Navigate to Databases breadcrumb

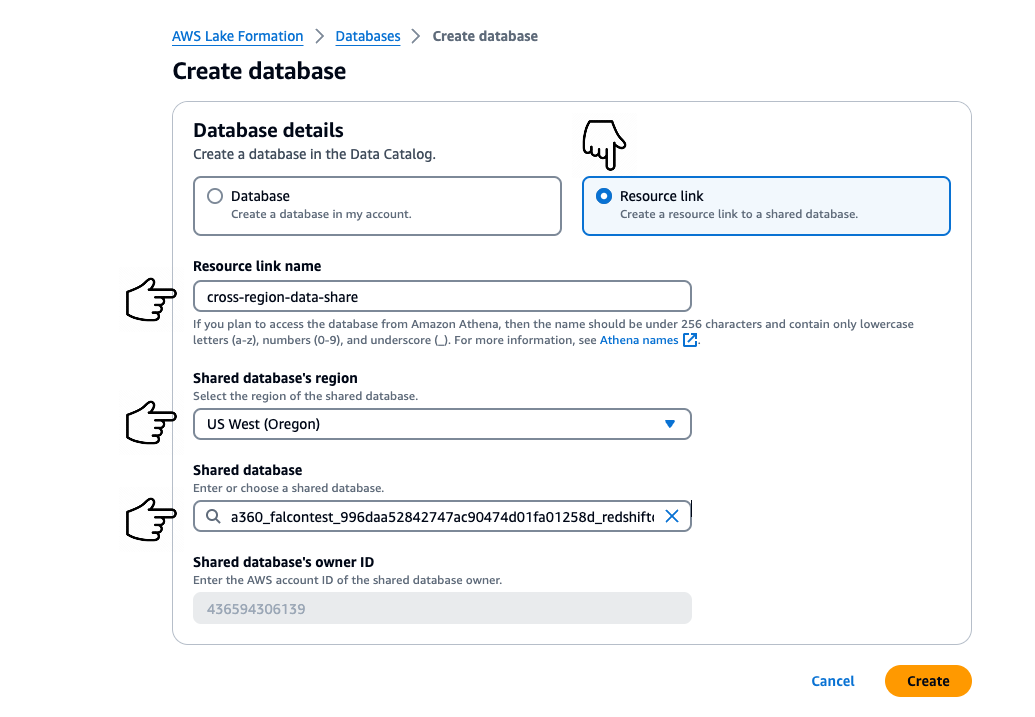[x=368, y=37]
